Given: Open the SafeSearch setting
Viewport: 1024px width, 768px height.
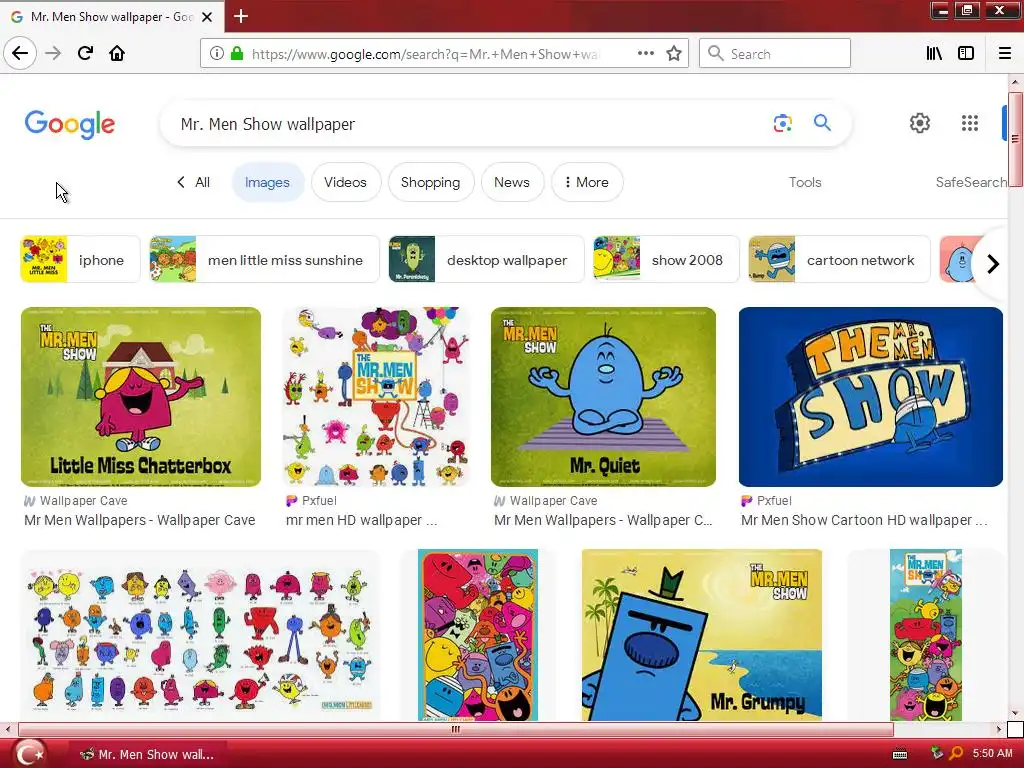Looking at the screenshot, I should 971,182.
